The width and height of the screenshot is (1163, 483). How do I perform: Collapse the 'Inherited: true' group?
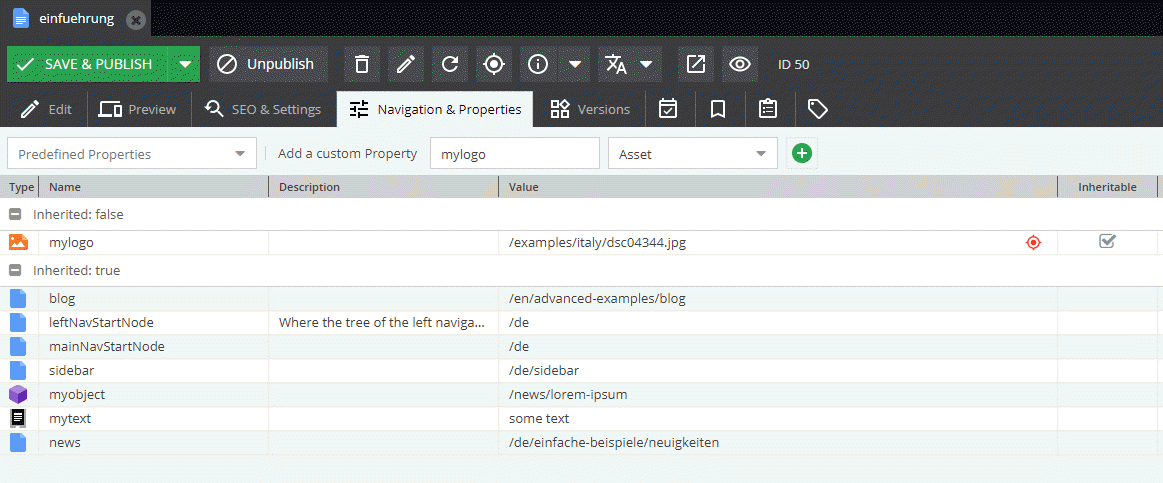pyautogui.click(x=15, y=270)
